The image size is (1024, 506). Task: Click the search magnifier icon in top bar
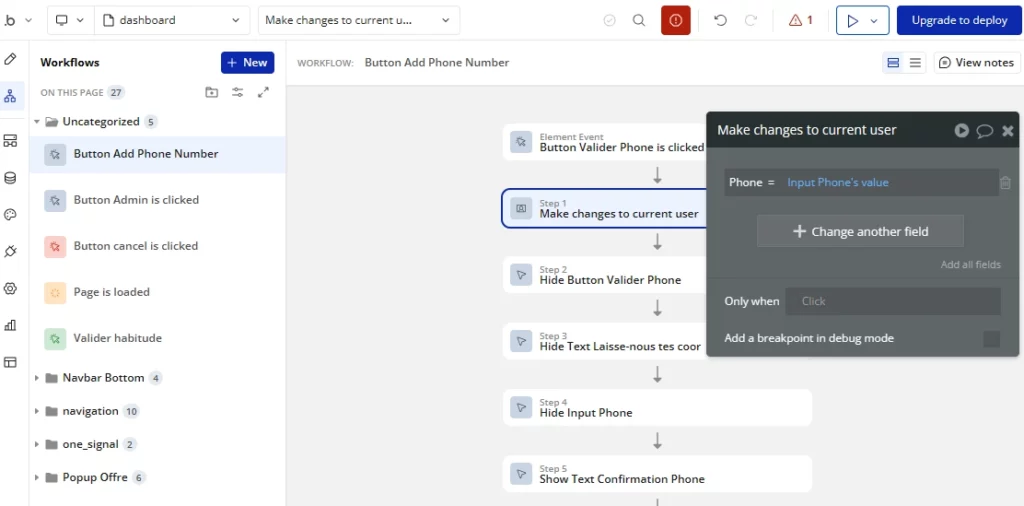tap(639, 20)
